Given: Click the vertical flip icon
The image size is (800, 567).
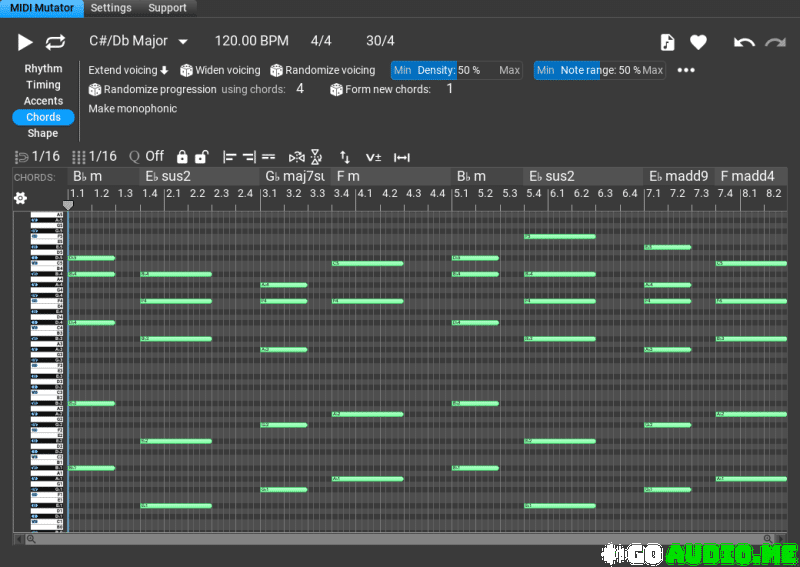Looking at the screenshot, I should [316, 157].
